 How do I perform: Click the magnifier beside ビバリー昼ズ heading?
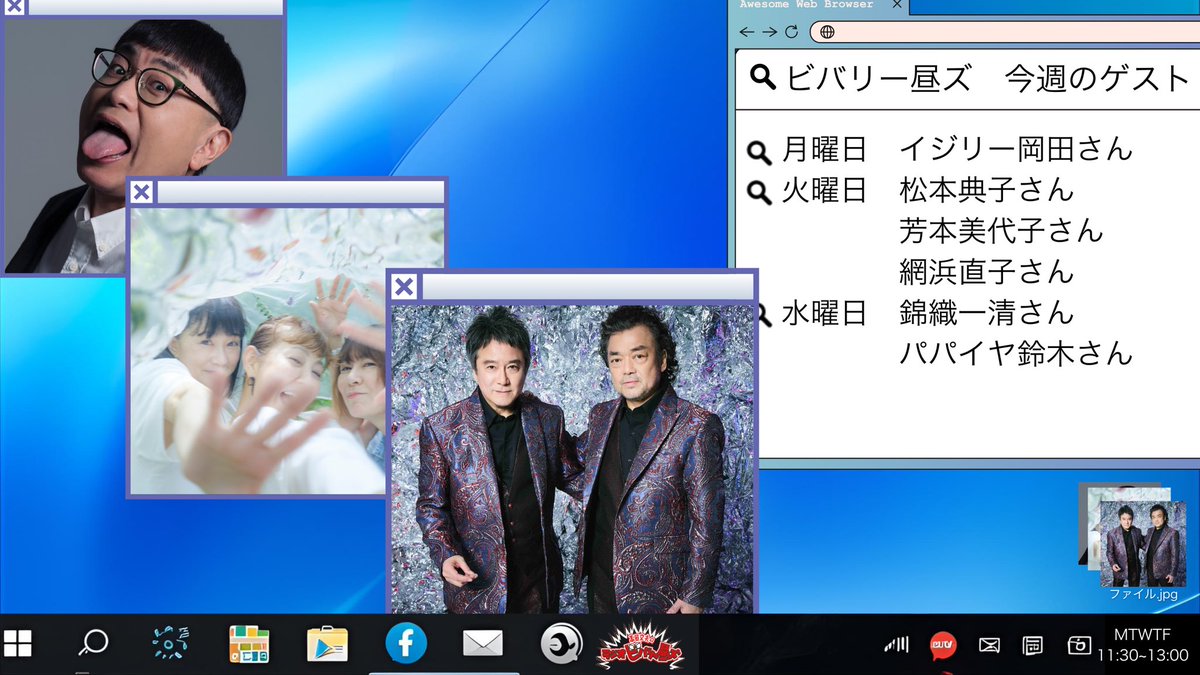click(763, 77)
